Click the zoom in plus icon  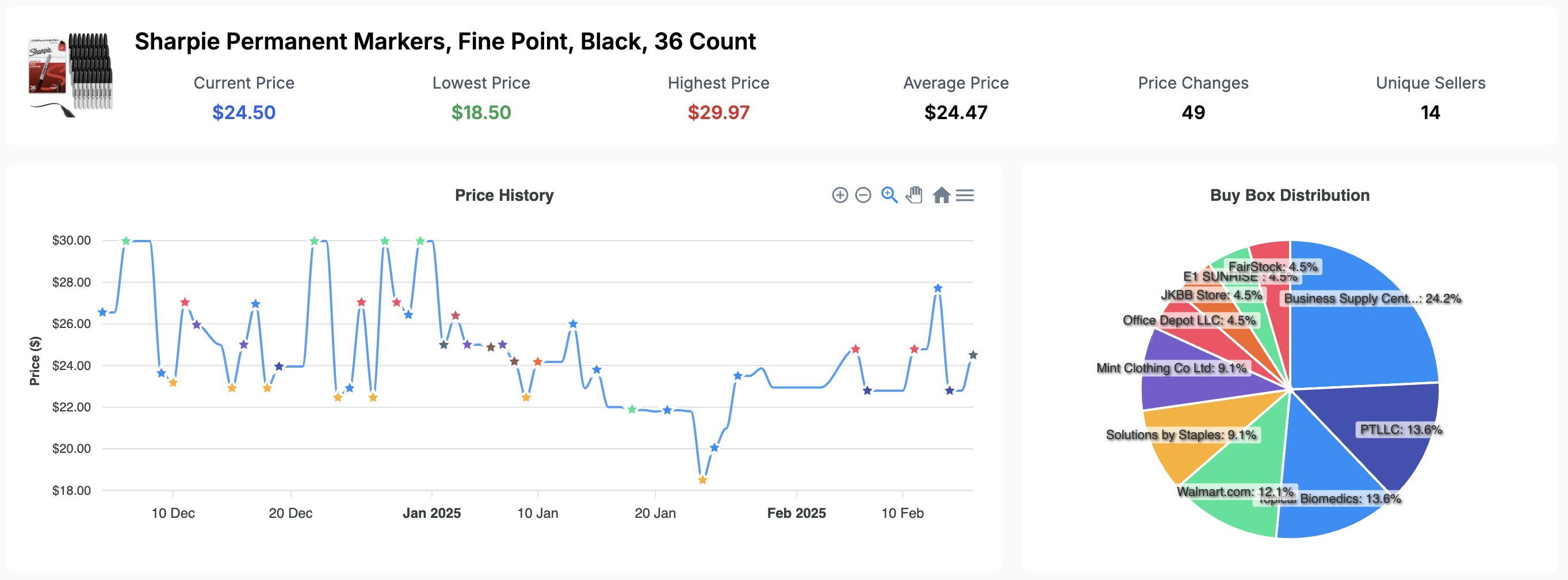click(839, 194)
